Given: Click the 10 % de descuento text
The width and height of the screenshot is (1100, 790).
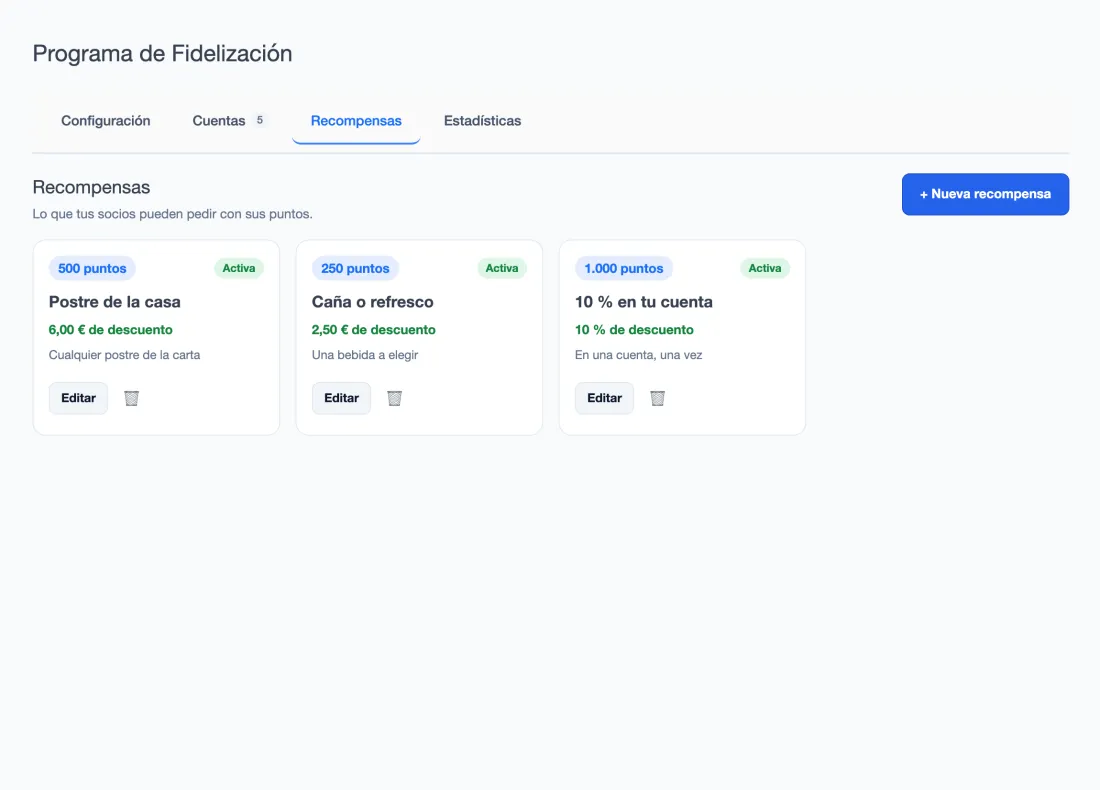Looking at the screenshot, I should click(x=634, y=330).
